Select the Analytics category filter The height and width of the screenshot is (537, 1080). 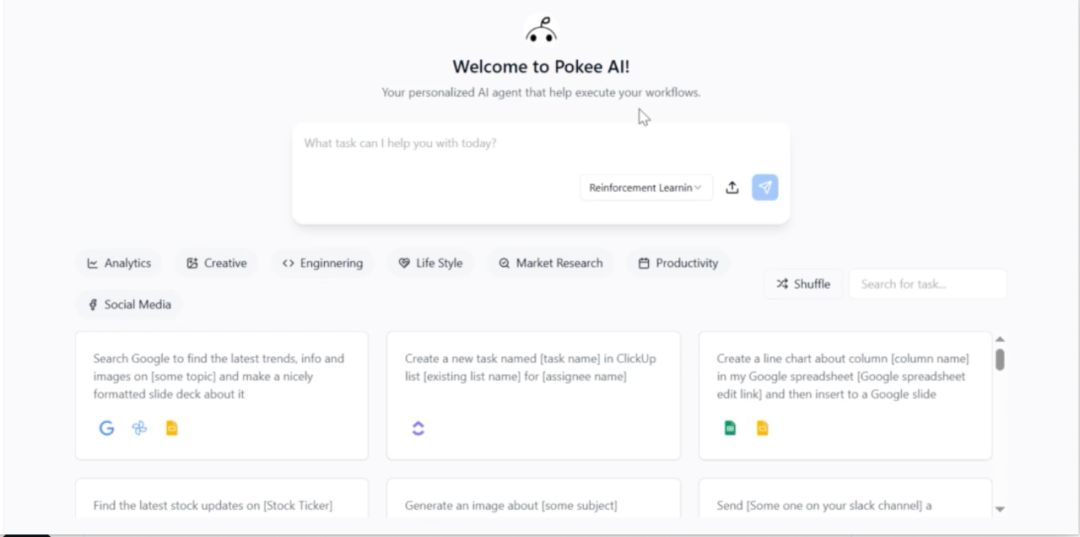coord(119,263)
